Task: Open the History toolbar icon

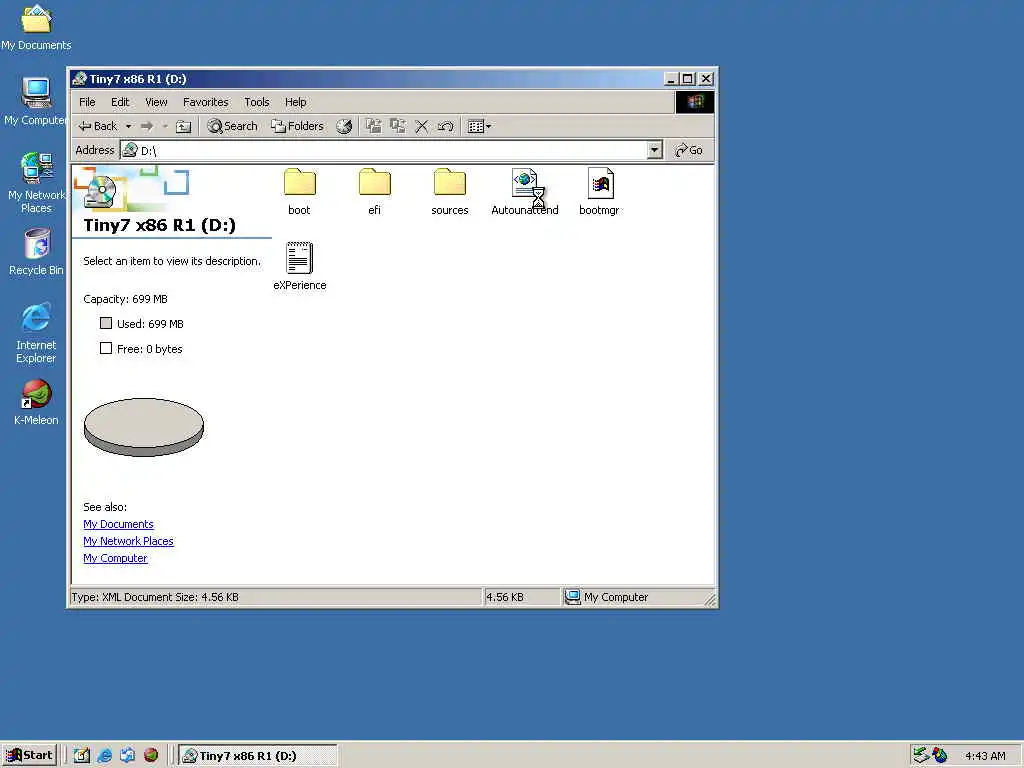Action: coord(344,126)
